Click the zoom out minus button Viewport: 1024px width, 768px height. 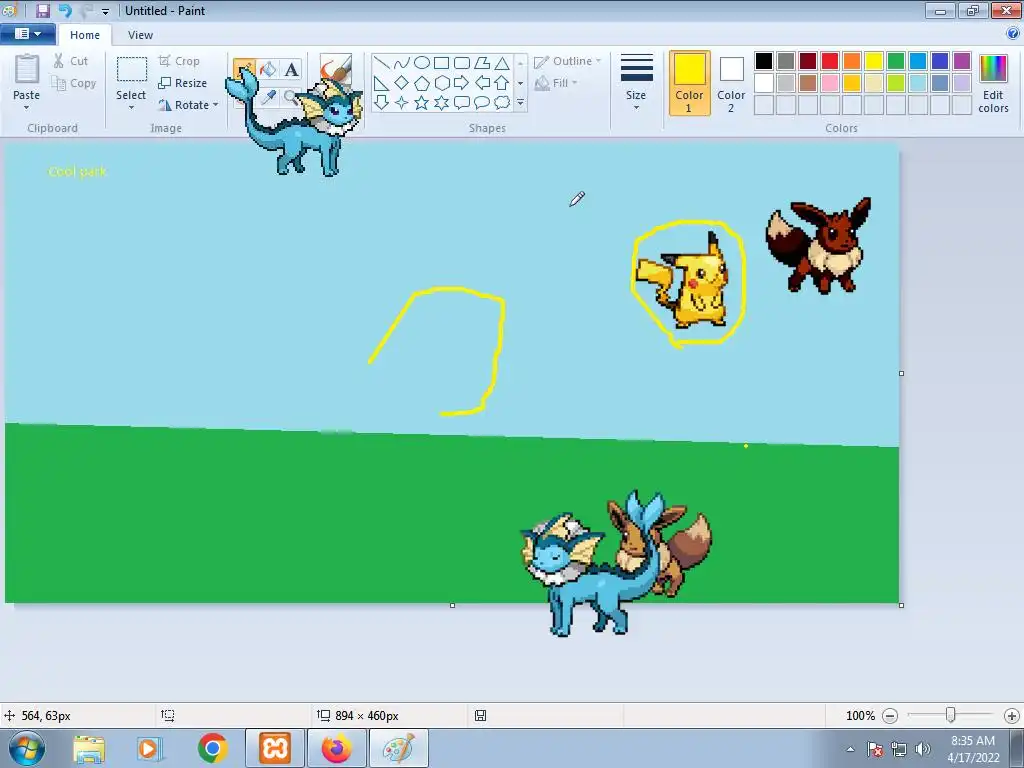[889, 716]
